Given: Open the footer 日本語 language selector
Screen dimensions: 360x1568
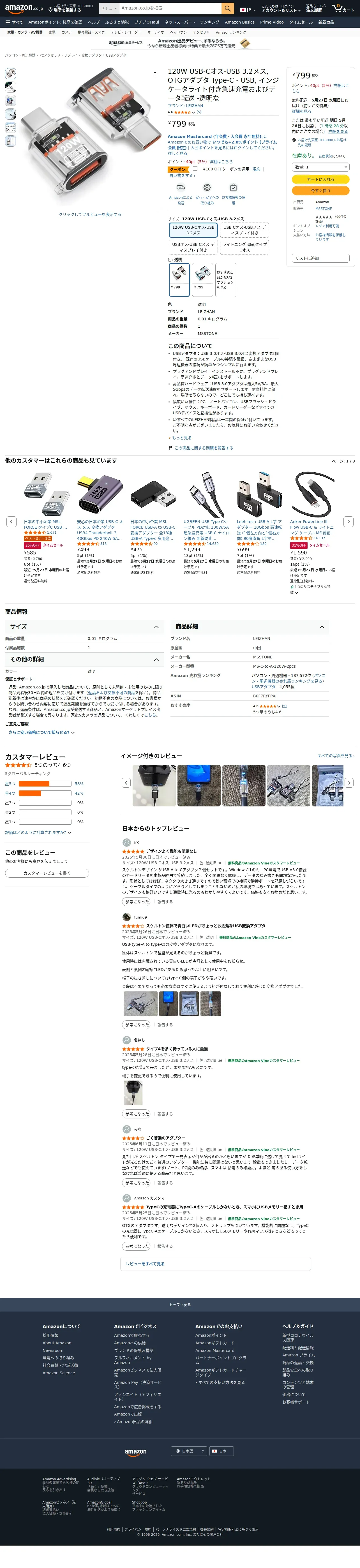Looking at the screenshot, I should click(189, 1451).
